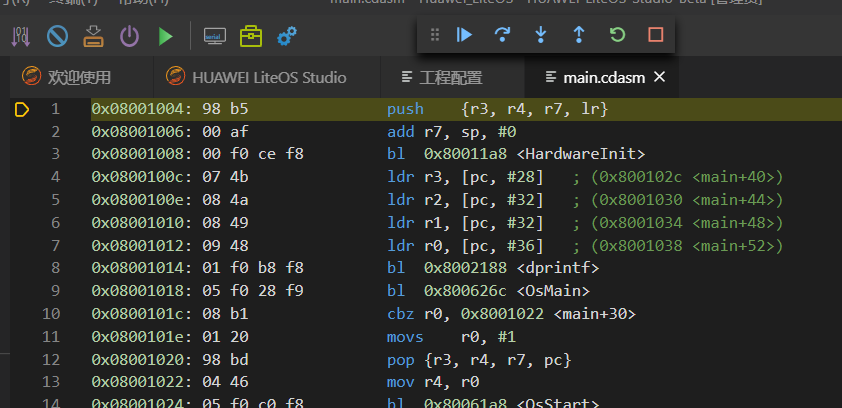Click the yellow current-line arrow in gutter
This screenshot has width=842, height=408.
(21, 110)
